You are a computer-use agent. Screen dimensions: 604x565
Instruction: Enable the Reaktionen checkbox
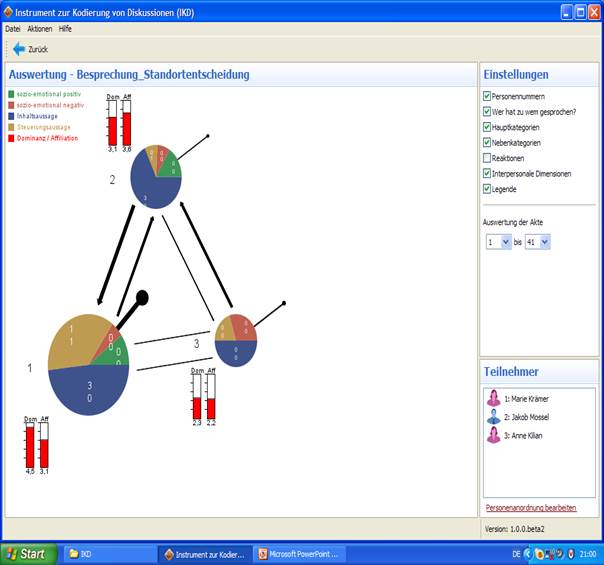pyautogui.click(x=487, y=158)
